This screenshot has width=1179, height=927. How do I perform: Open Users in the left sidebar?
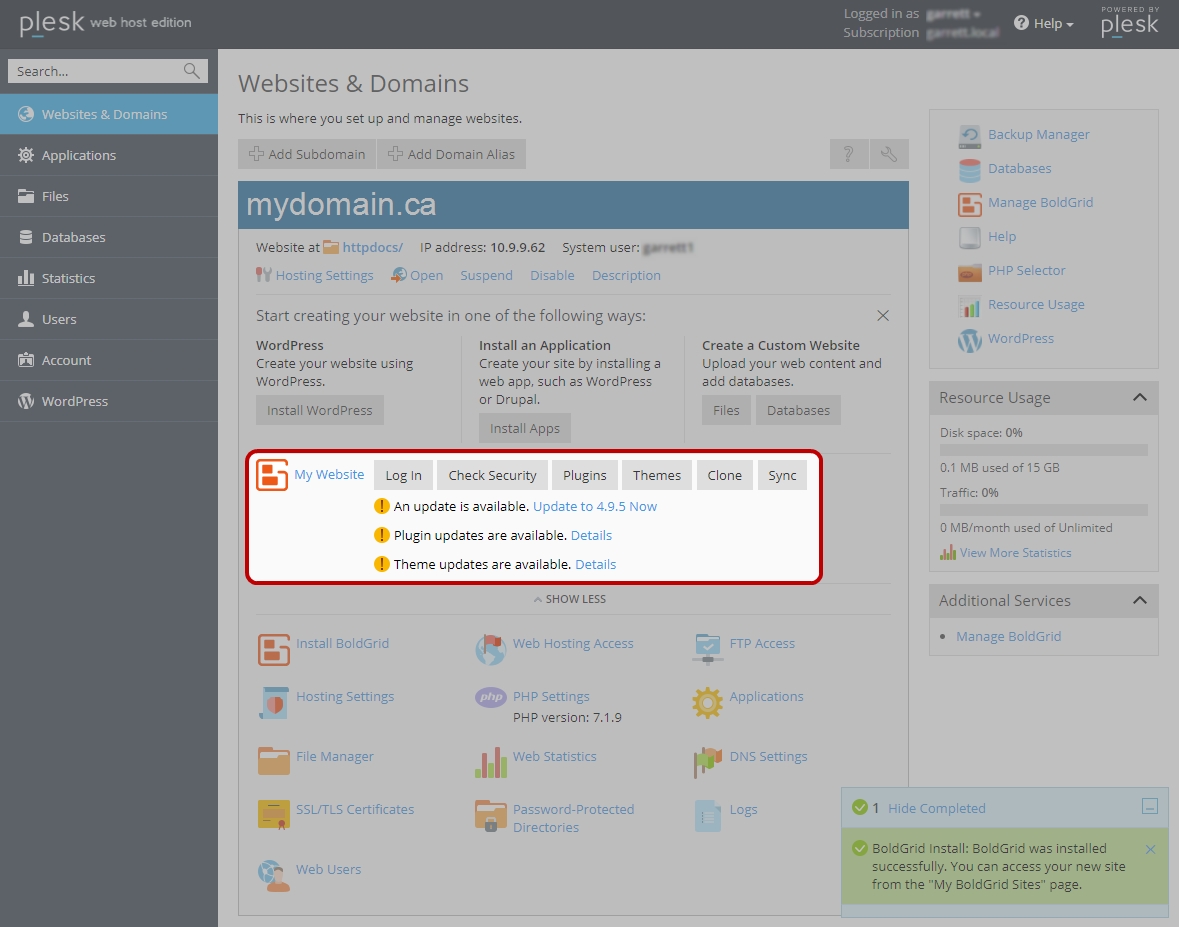point(109,319)
